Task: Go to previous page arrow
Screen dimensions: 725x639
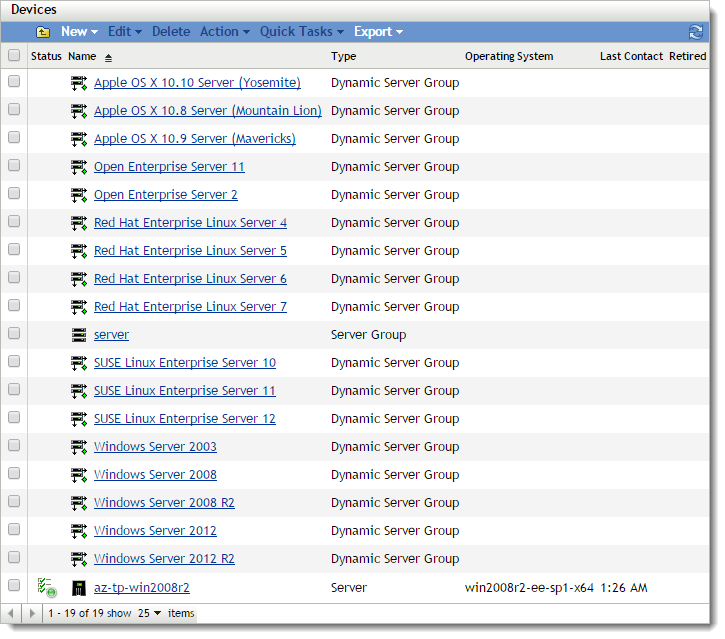Action: 11,614
